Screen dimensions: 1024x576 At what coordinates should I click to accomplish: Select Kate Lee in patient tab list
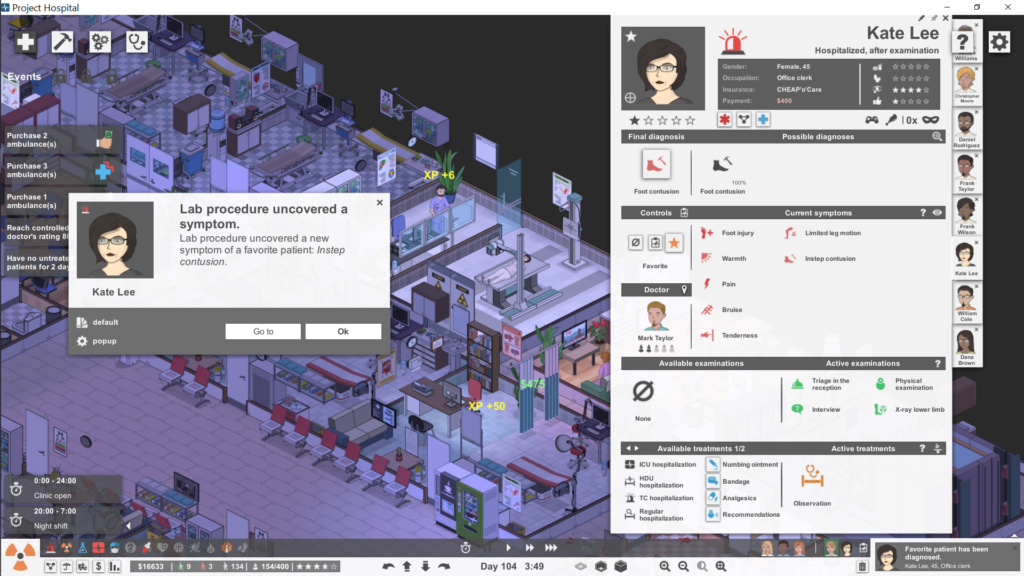click(966, 260)
